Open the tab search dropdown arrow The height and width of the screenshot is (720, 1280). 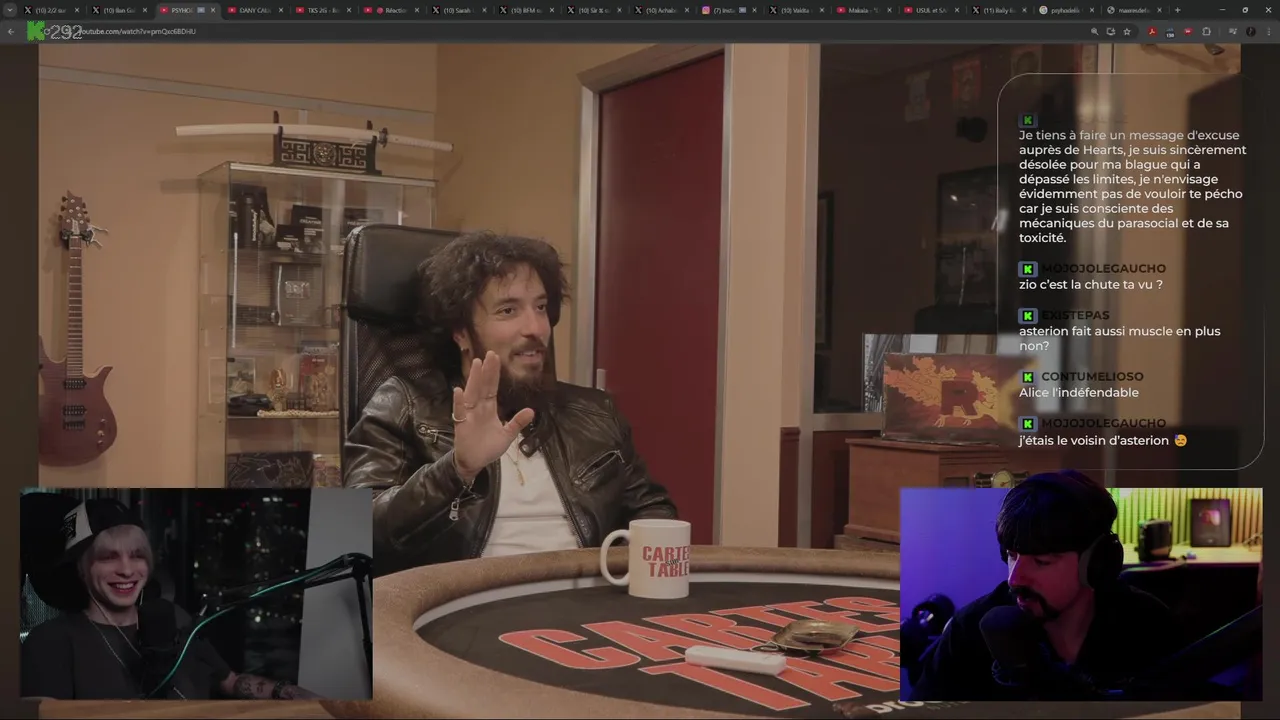pos(10,10)
